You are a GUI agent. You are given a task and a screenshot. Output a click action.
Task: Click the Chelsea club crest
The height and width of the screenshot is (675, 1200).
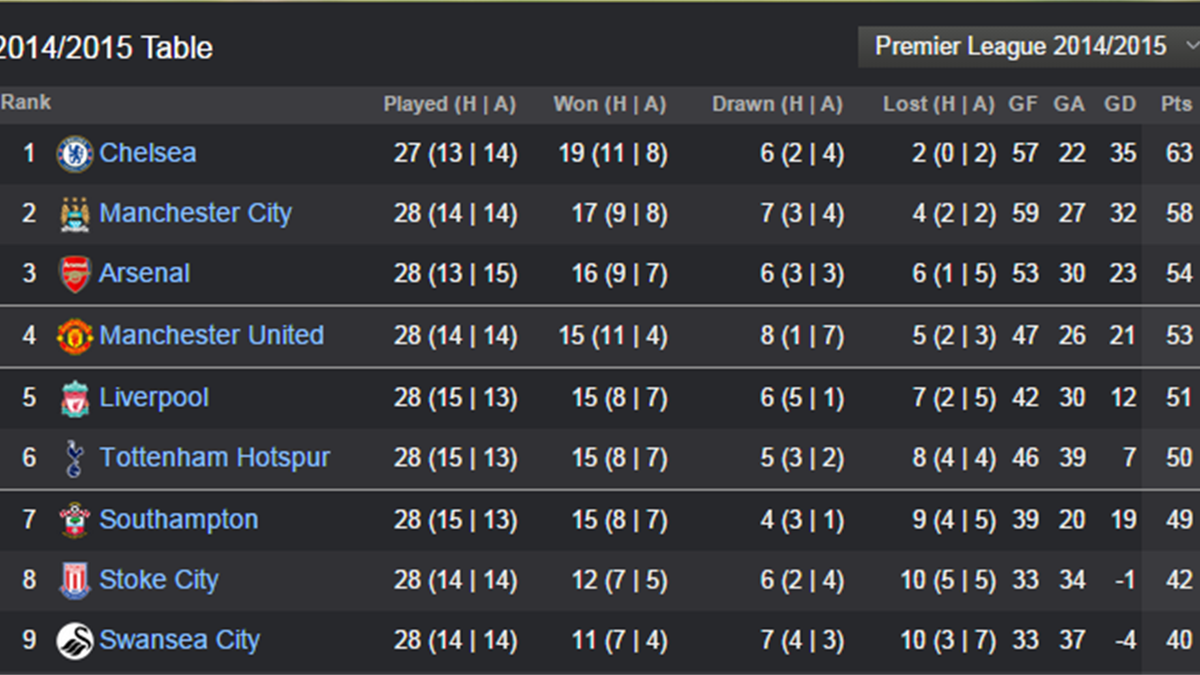74,153
